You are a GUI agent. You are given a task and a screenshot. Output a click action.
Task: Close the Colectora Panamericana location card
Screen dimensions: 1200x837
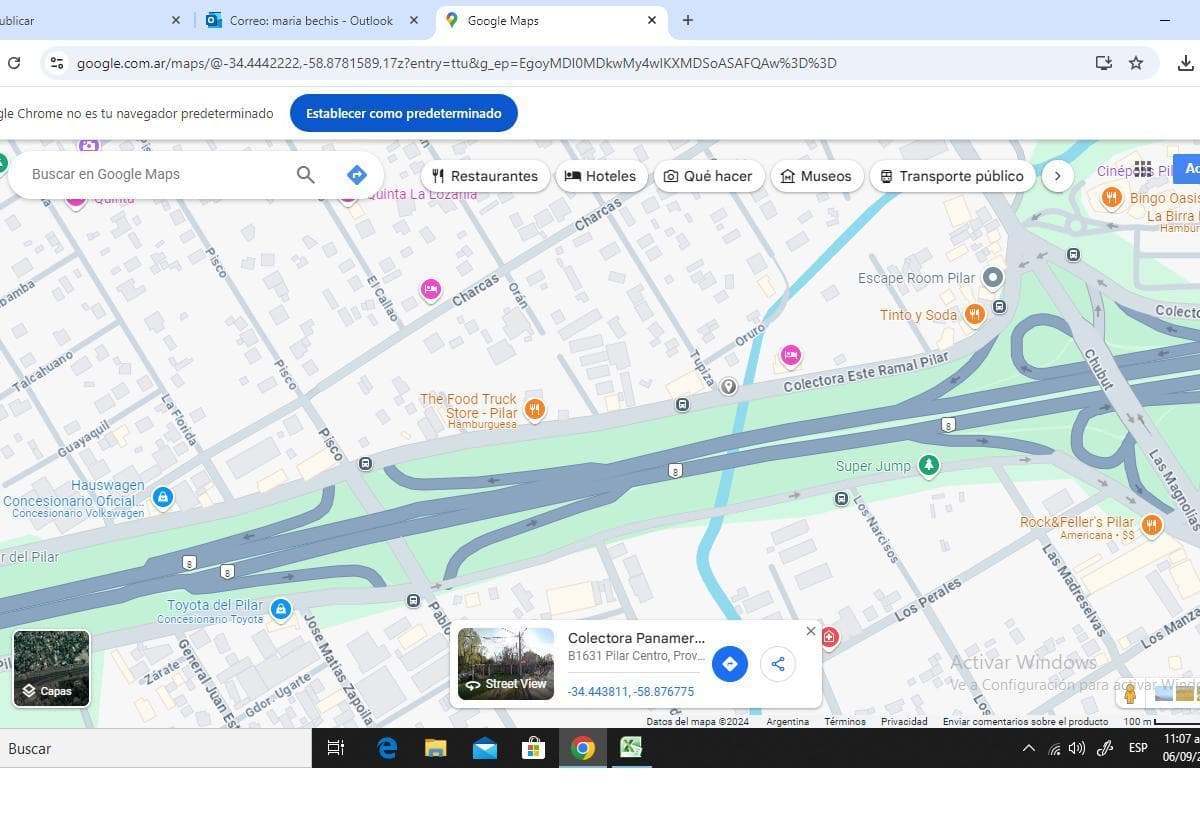811,631
